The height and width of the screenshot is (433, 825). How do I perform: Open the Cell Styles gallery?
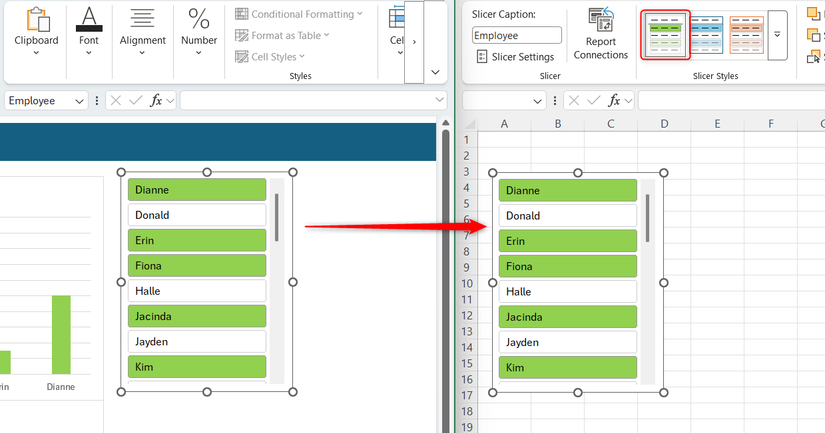click(x=270, y=56)
